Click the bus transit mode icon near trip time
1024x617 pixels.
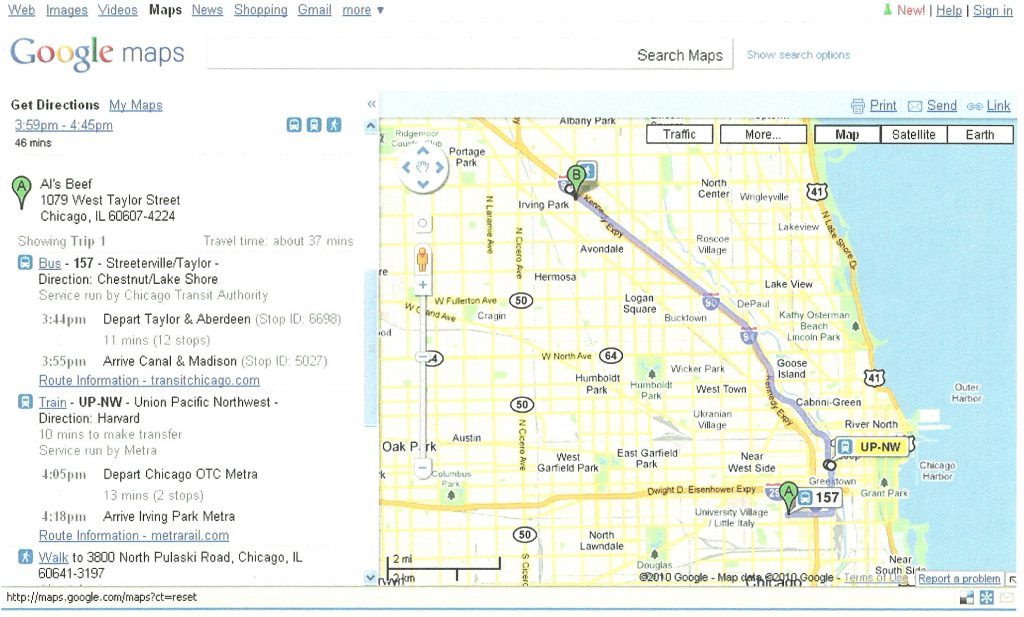(294, 125)
